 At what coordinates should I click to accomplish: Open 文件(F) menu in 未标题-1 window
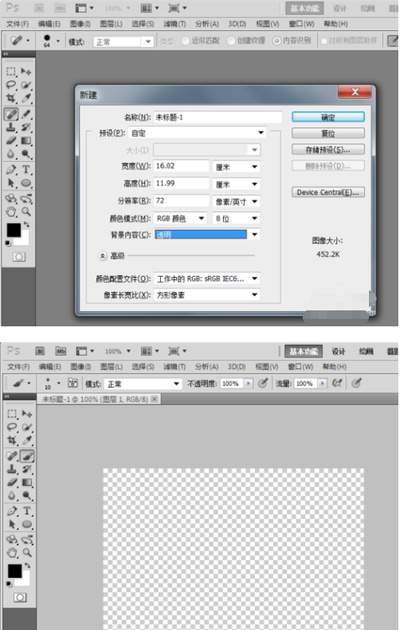point(18,366)
